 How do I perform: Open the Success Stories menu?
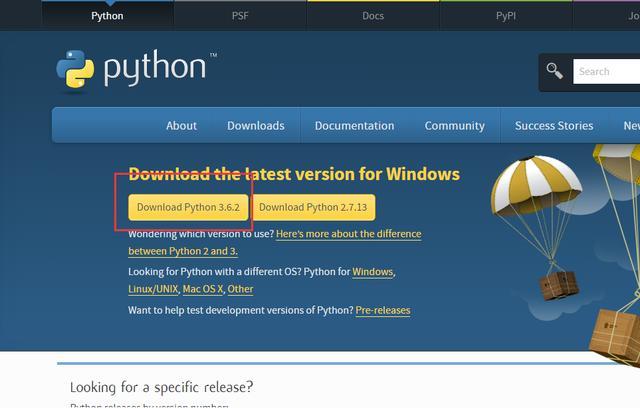coord(554,126)
